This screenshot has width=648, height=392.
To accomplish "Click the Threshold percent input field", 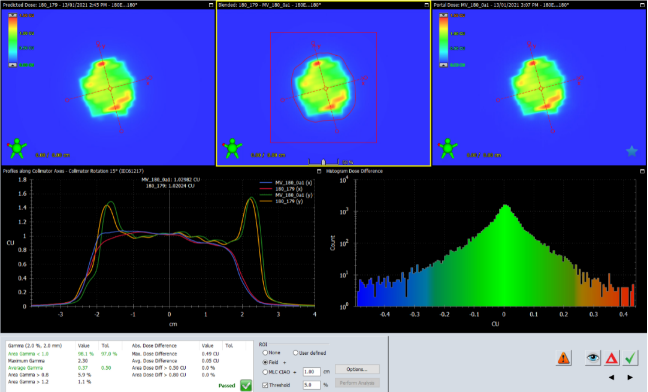I will pyautogui.click(x=312, y=385).
